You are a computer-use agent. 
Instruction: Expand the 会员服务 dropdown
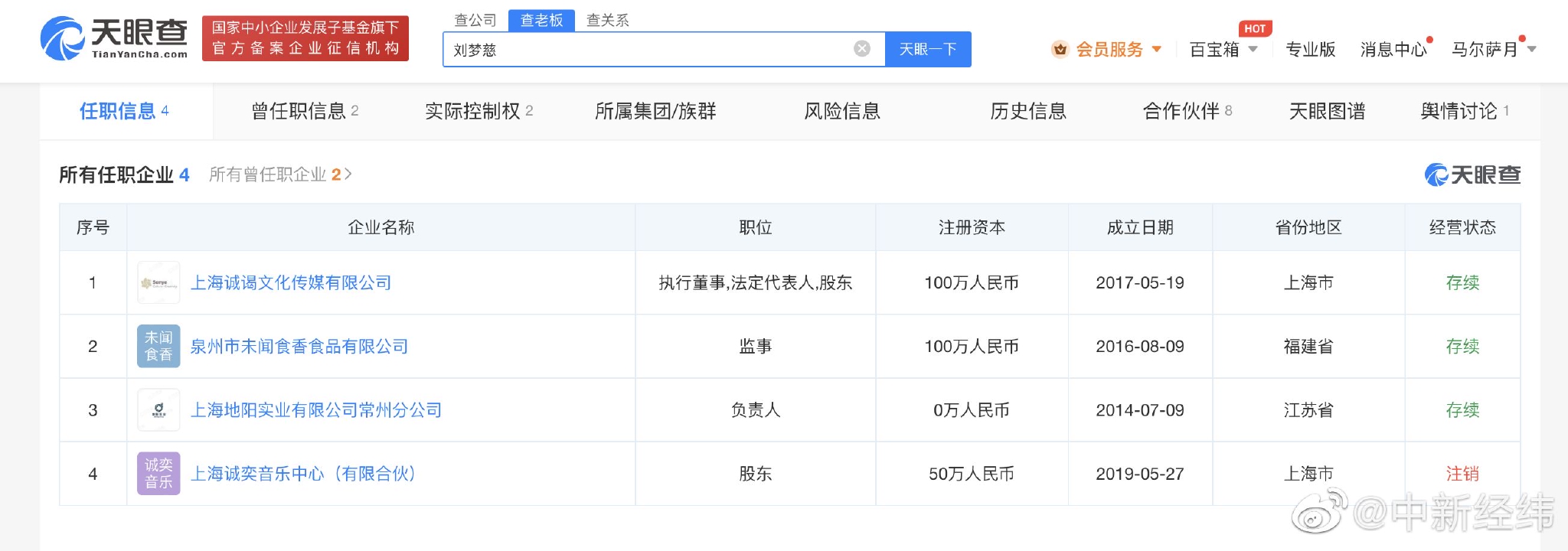[x=1156, y=50]
